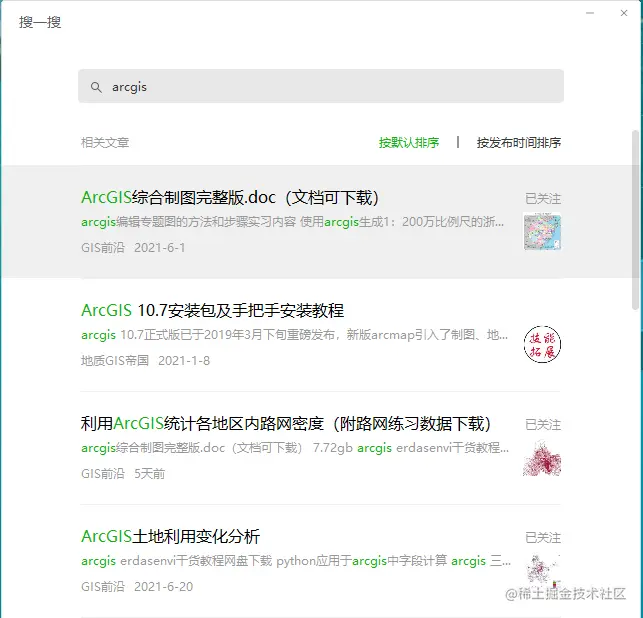Click 已关注 on the 综合制图完整版 article

[543, 198]
